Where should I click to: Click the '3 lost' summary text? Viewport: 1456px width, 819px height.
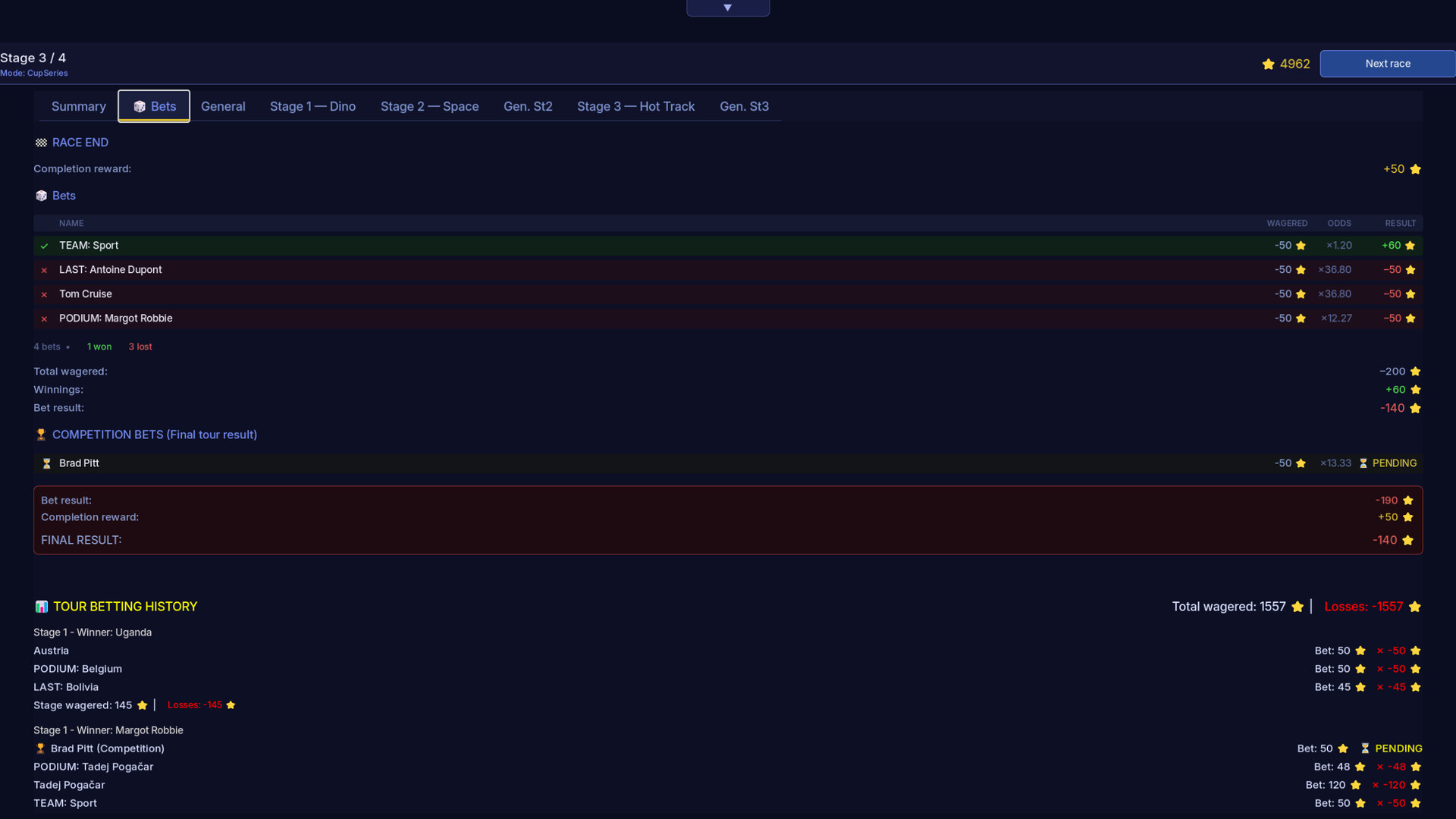point(140,347)
